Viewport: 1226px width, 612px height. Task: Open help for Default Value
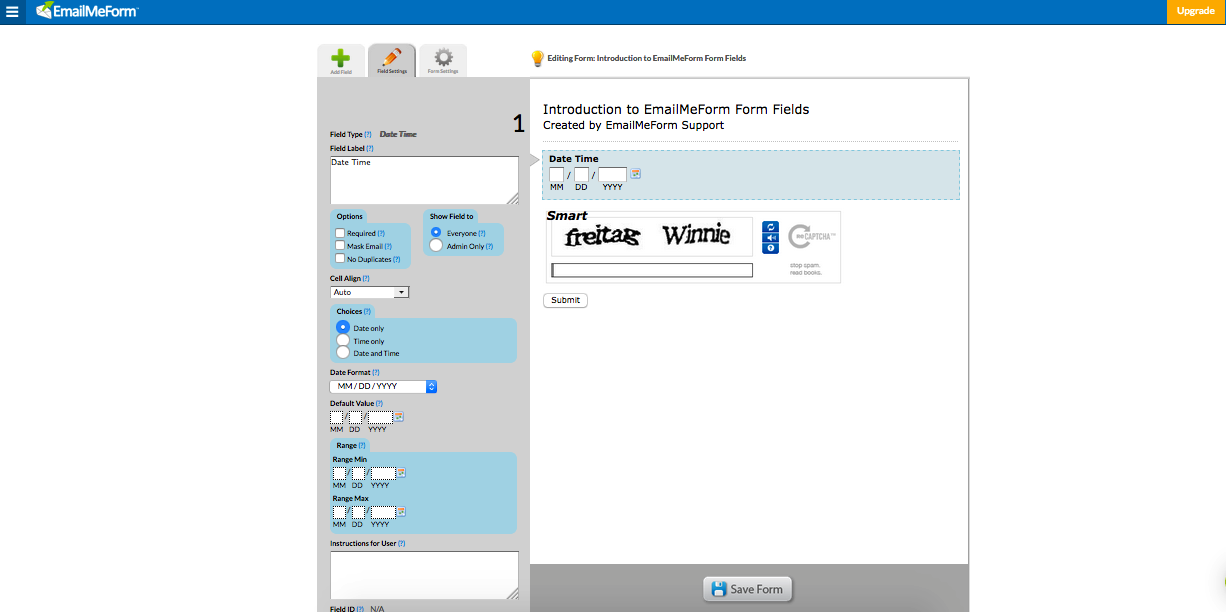[x=379, y=403]
